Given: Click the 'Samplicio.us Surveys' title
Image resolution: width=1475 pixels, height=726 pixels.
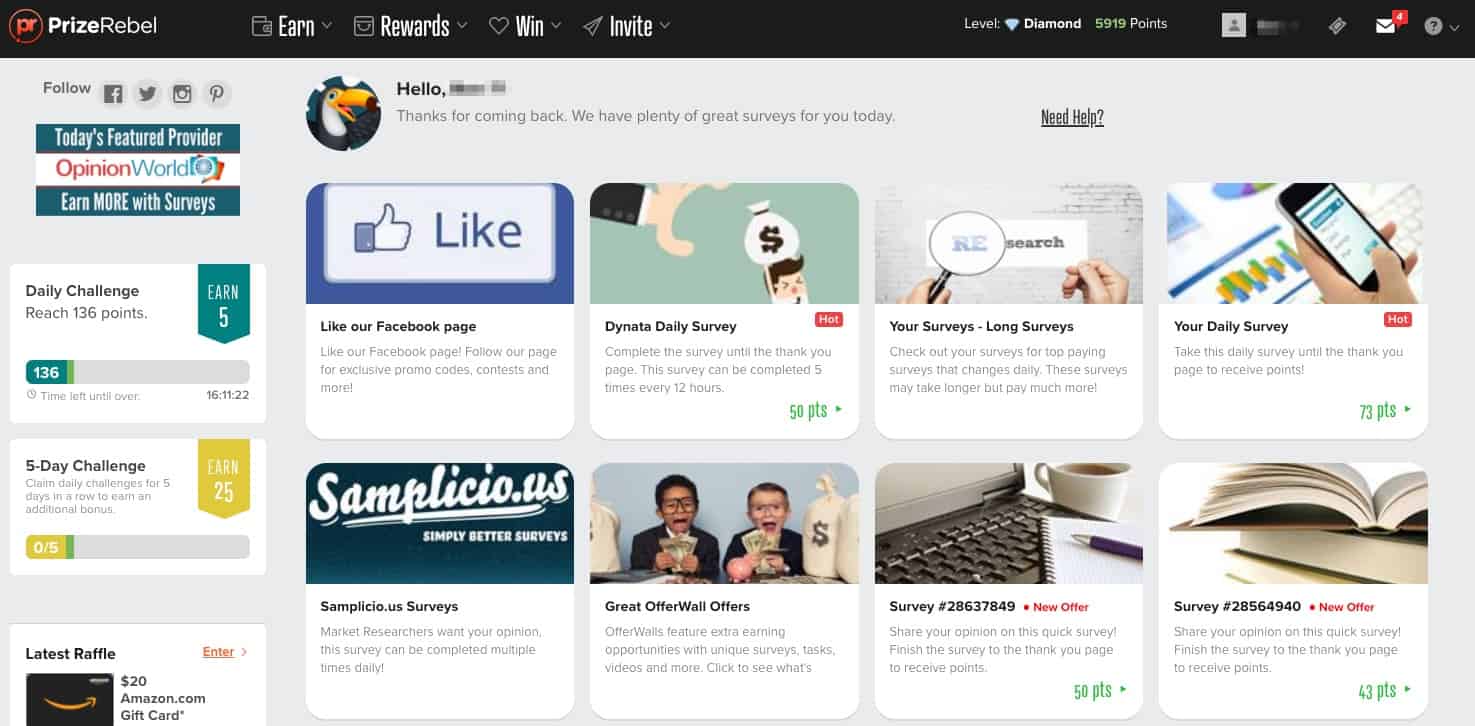Looking at the screenshot, I should coord(389,606).
